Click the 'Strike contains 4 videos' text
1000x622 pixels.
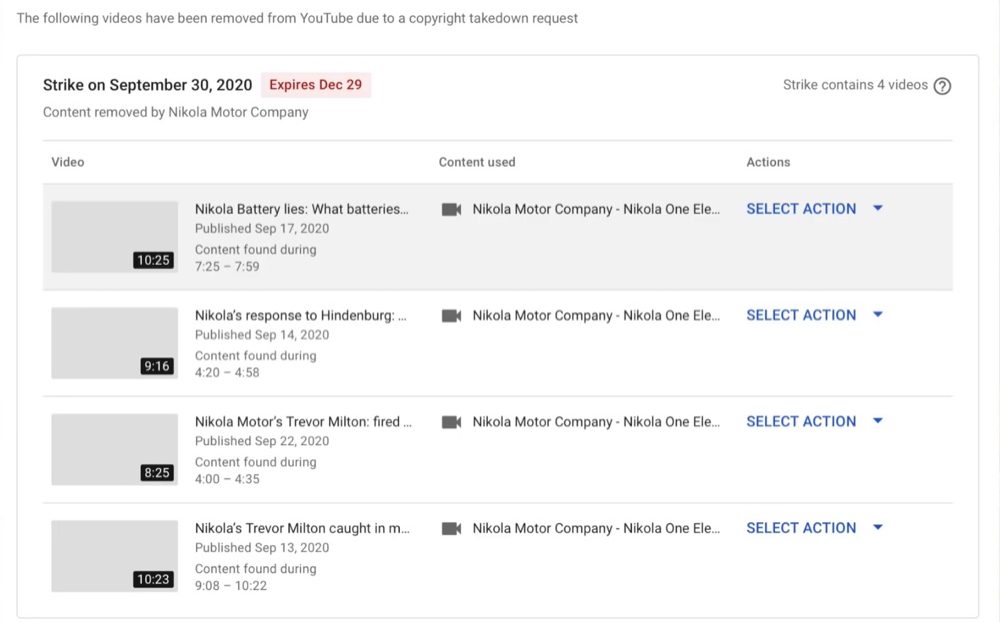(x=855, y=85)
